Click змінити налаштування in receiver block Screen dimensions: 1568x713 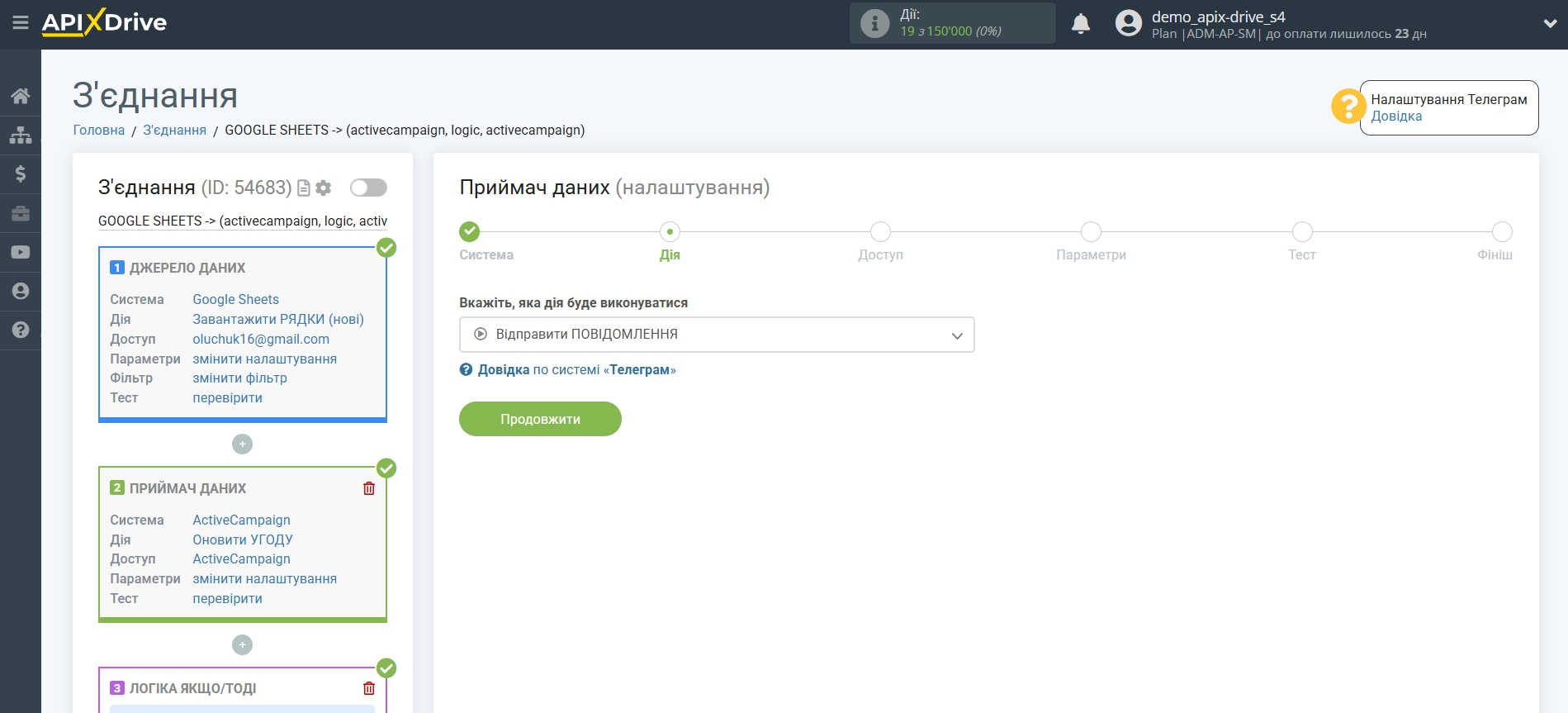[x=265, y=579]
